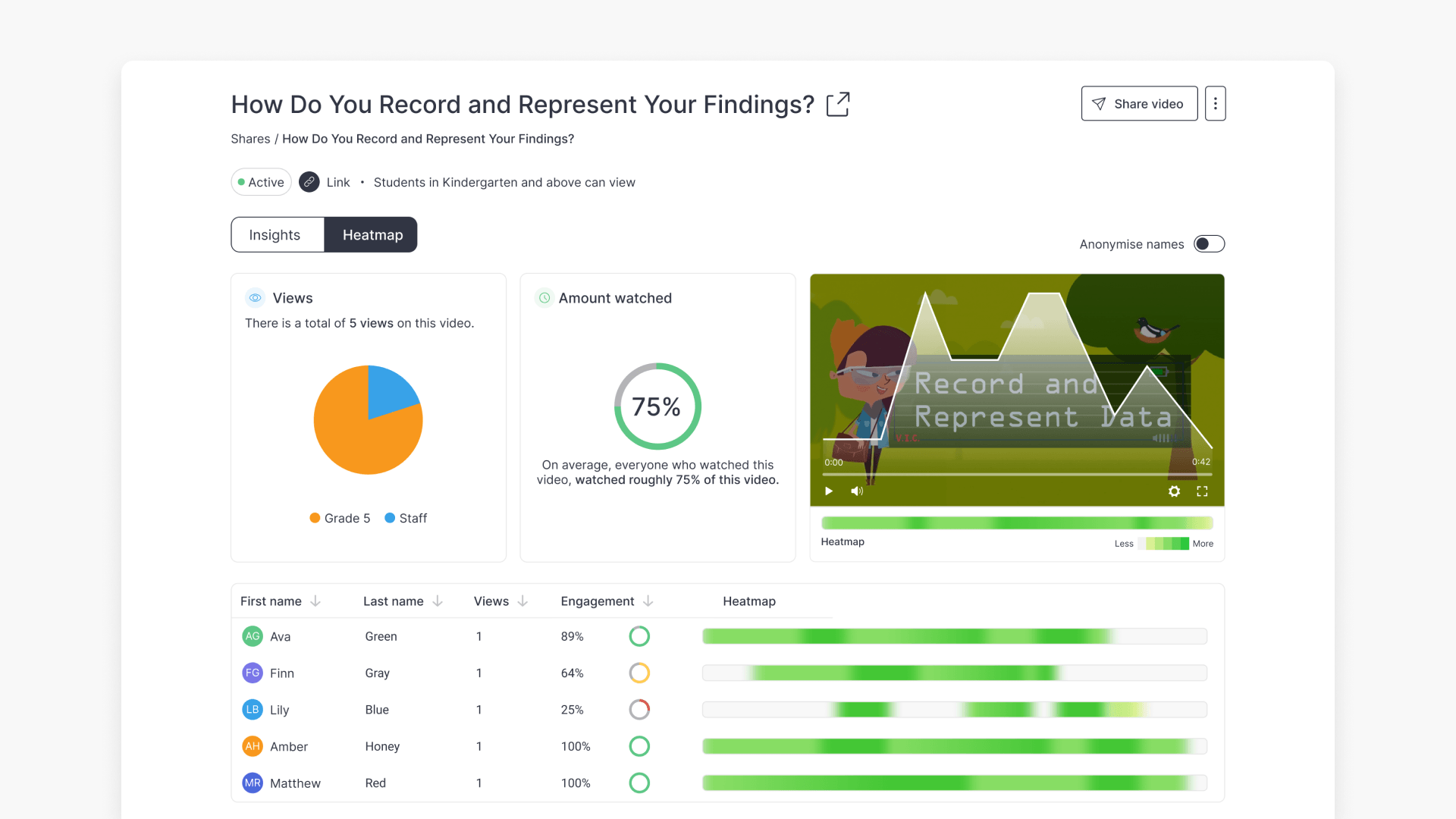Go to Shares breadcrumb link

click(x=250, y=139)
